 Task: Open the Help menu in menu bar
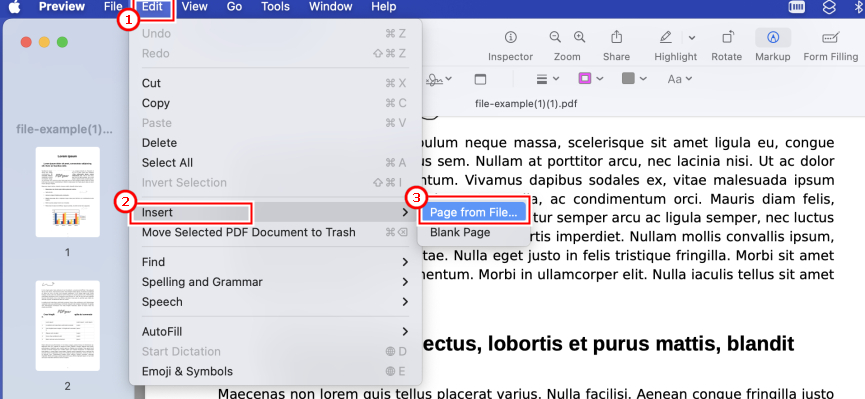click(x=383, y=7)
